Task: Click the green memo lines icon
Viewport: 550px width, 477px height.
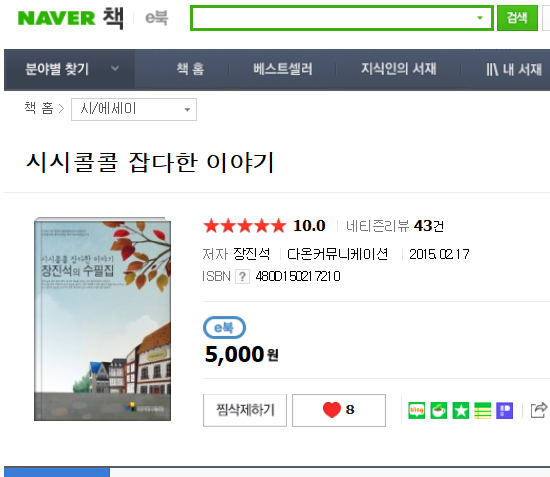Action: click(x=483, y=411)
